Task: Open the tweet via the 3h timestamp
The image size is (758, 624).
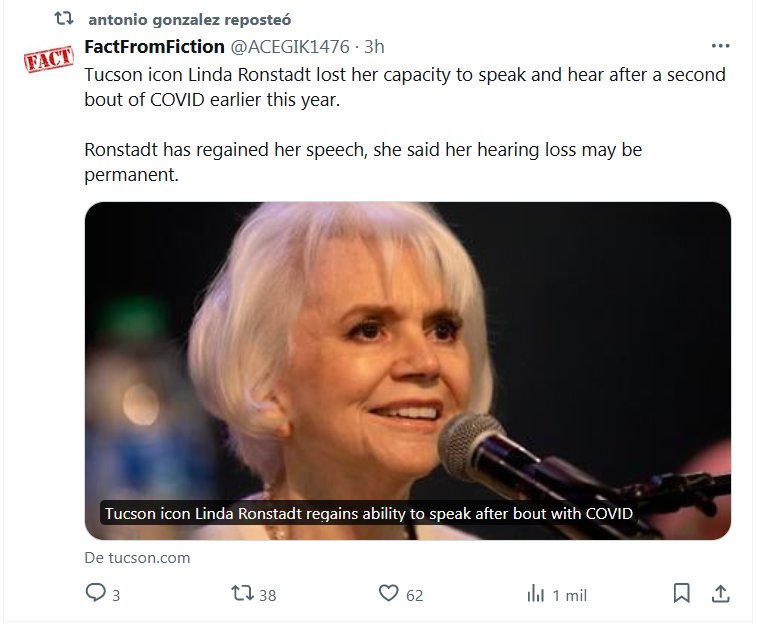Action: click(x=374, y=46)
